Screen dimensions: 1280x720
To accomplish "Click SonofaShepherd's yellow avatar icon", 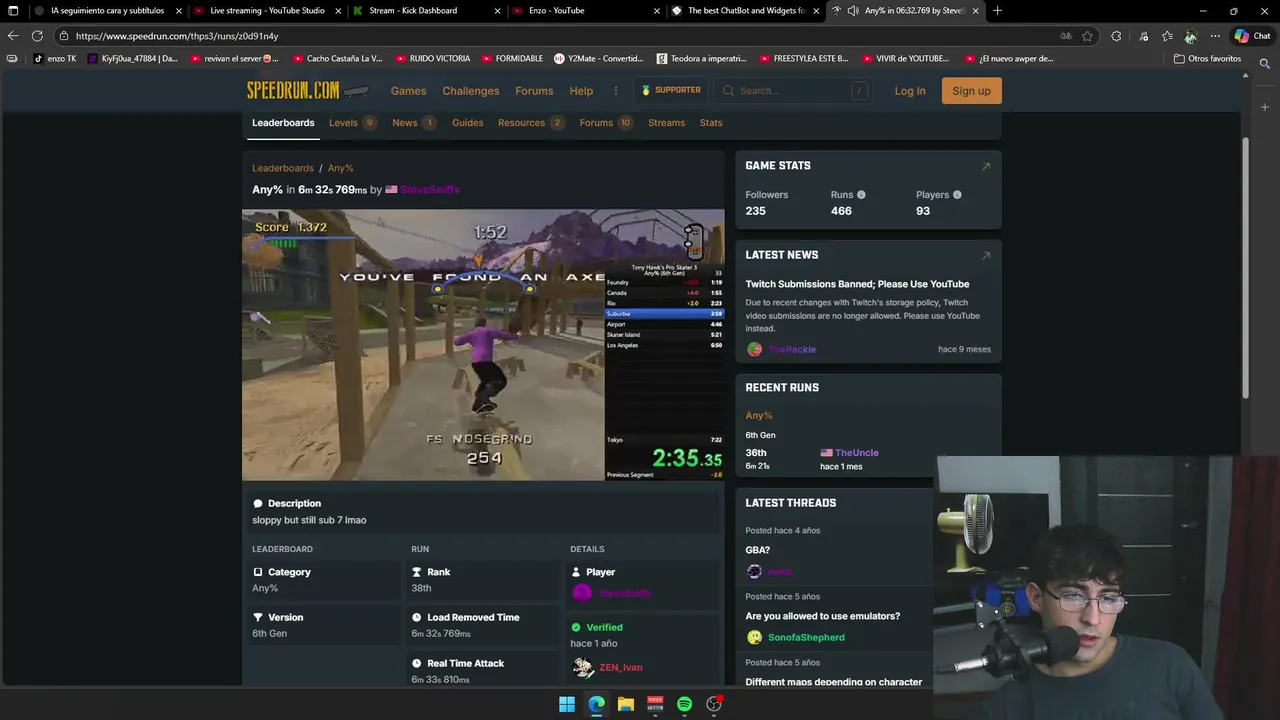I will click(x=754, y=637).
